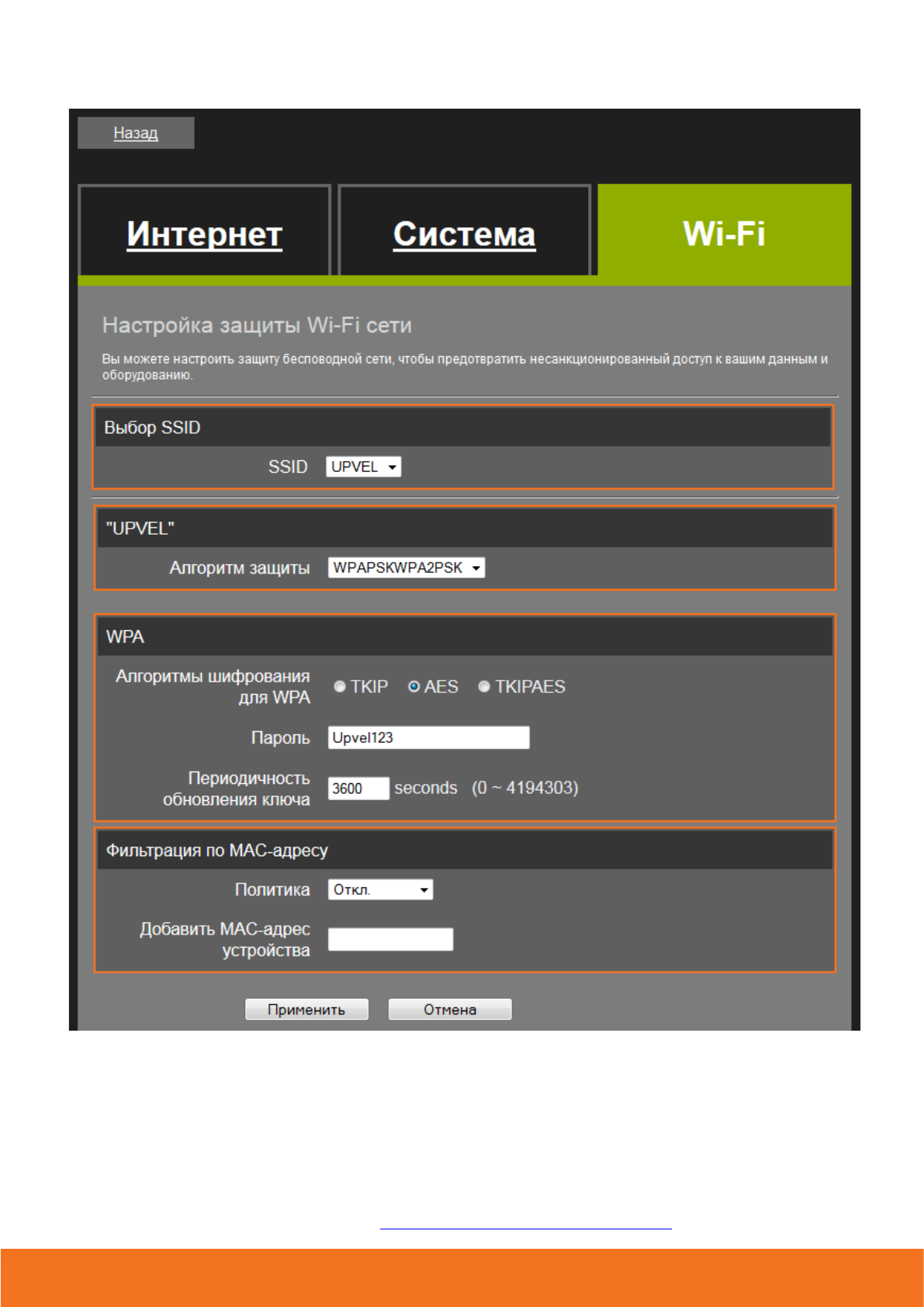Open the Интернет tab

[x=204, y=234]
